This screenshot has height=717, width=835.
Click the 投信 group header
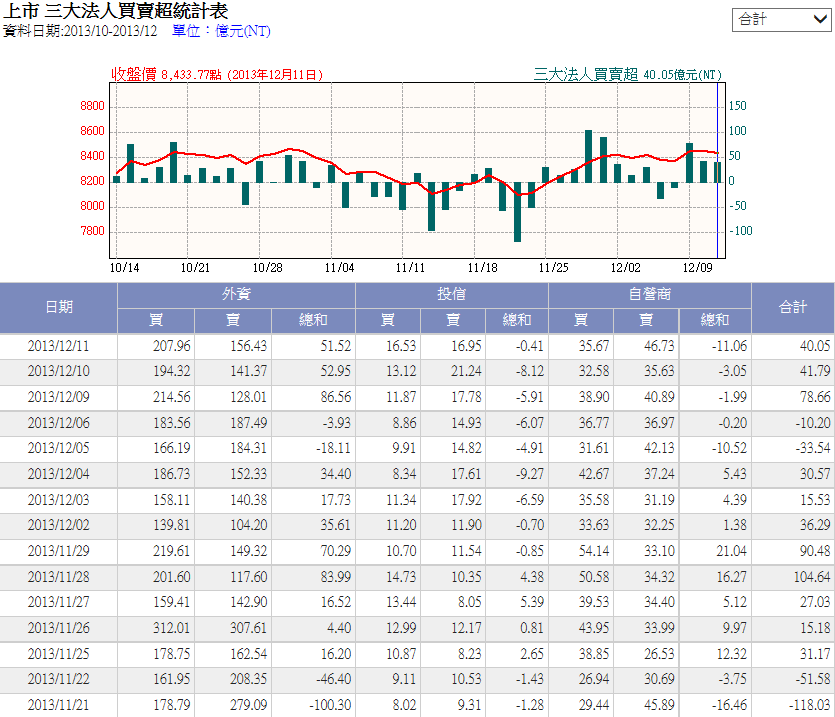[452, 295]
